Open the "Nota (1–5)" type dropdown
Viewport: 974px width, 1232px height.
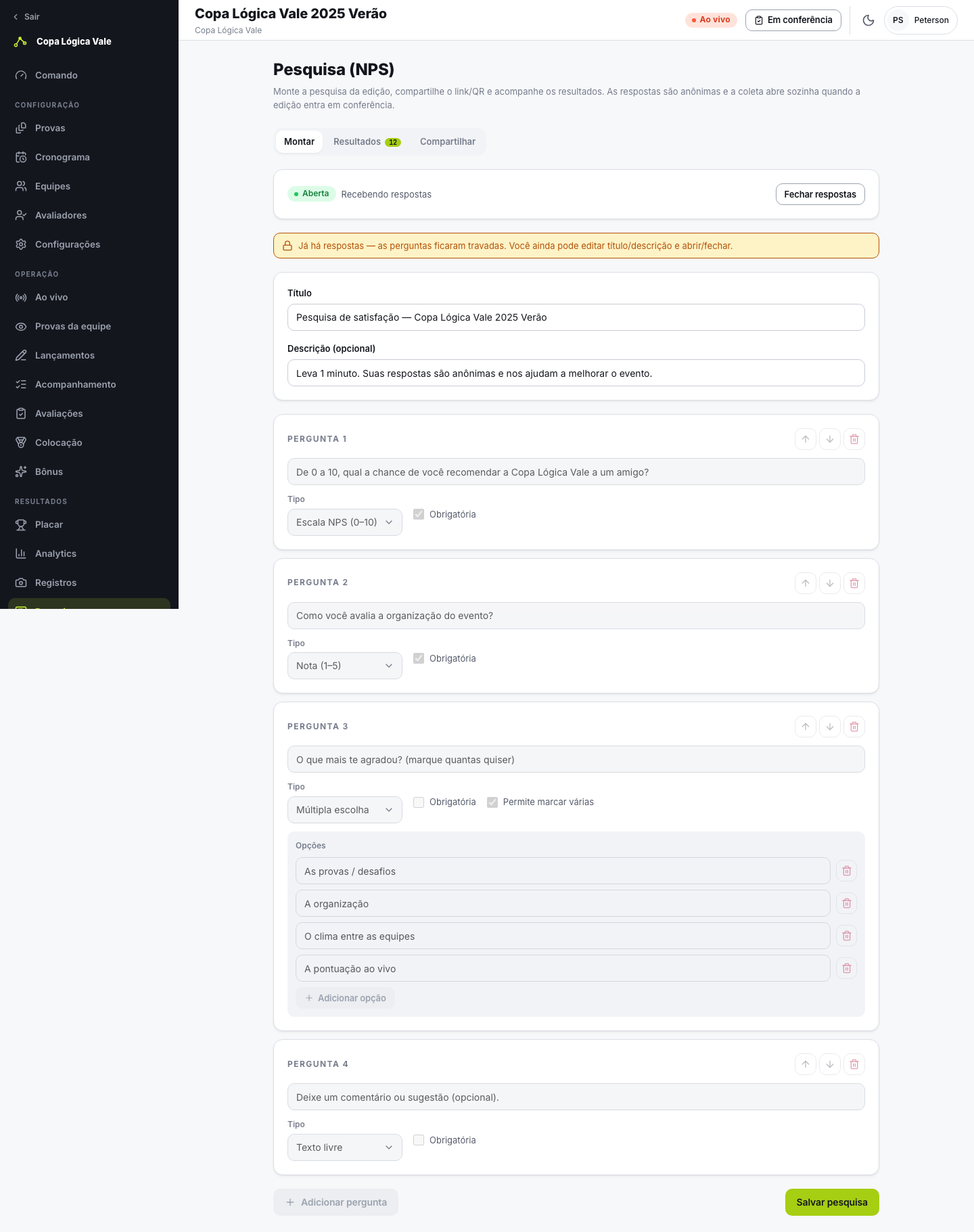pyautogui.click(x=345, y=666)
